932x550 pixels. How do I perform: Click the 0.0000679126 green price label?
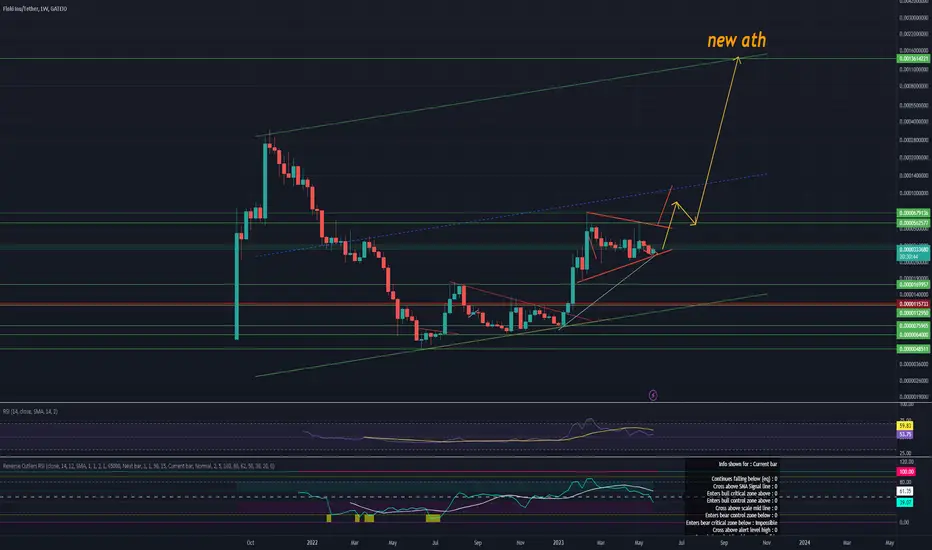(913, 213)
